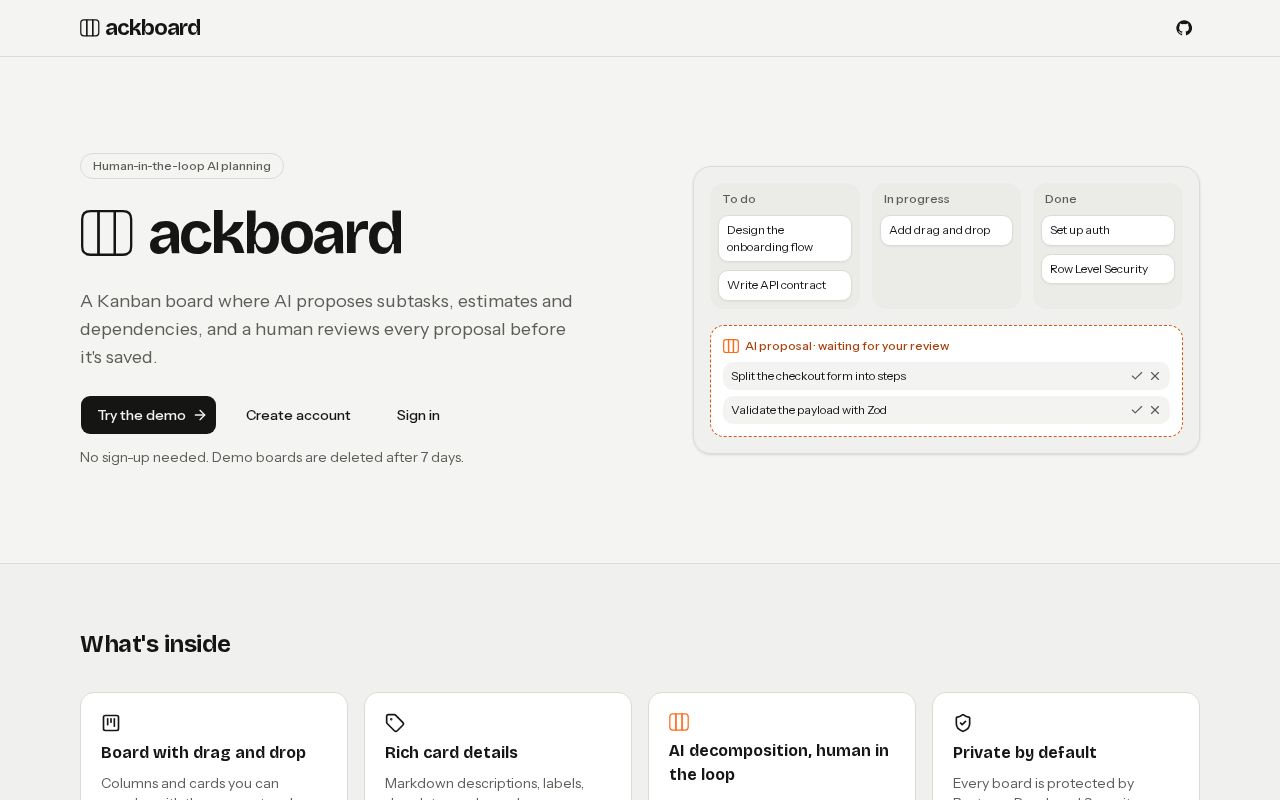
Task: Click 'AI decomposition, human in the loop' title
Action: (x=779, y=762)
